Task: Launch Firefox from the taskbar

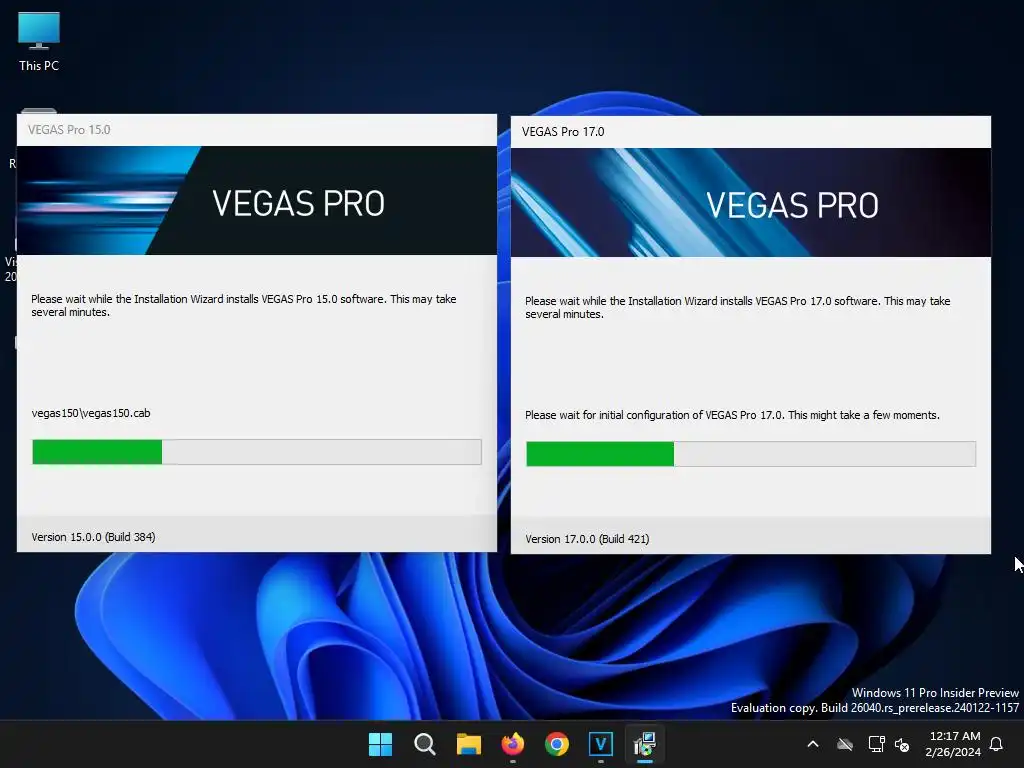Action: click(x=513, y=744)
